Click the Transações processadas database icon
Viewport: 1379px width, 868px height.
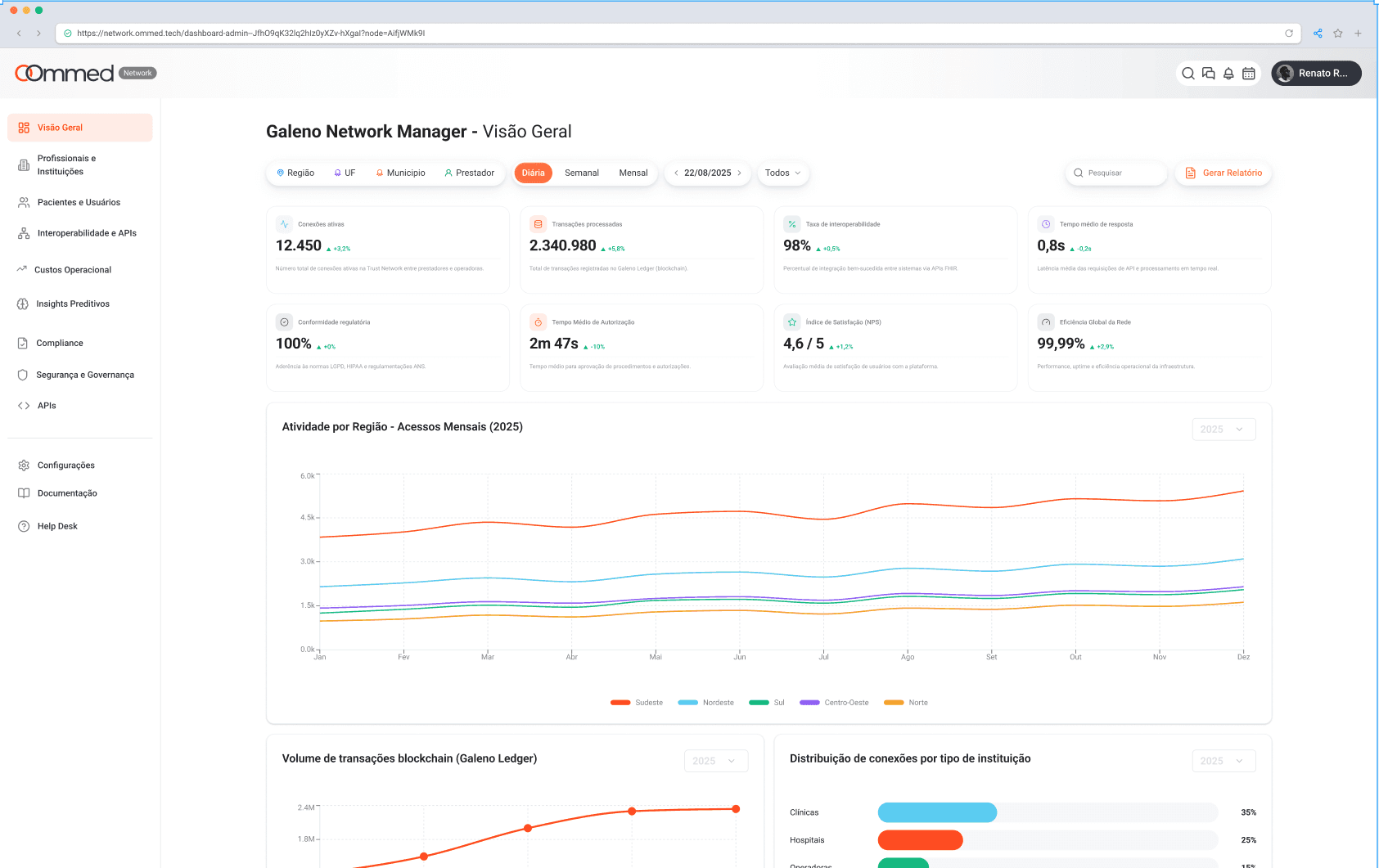[538, 223]
